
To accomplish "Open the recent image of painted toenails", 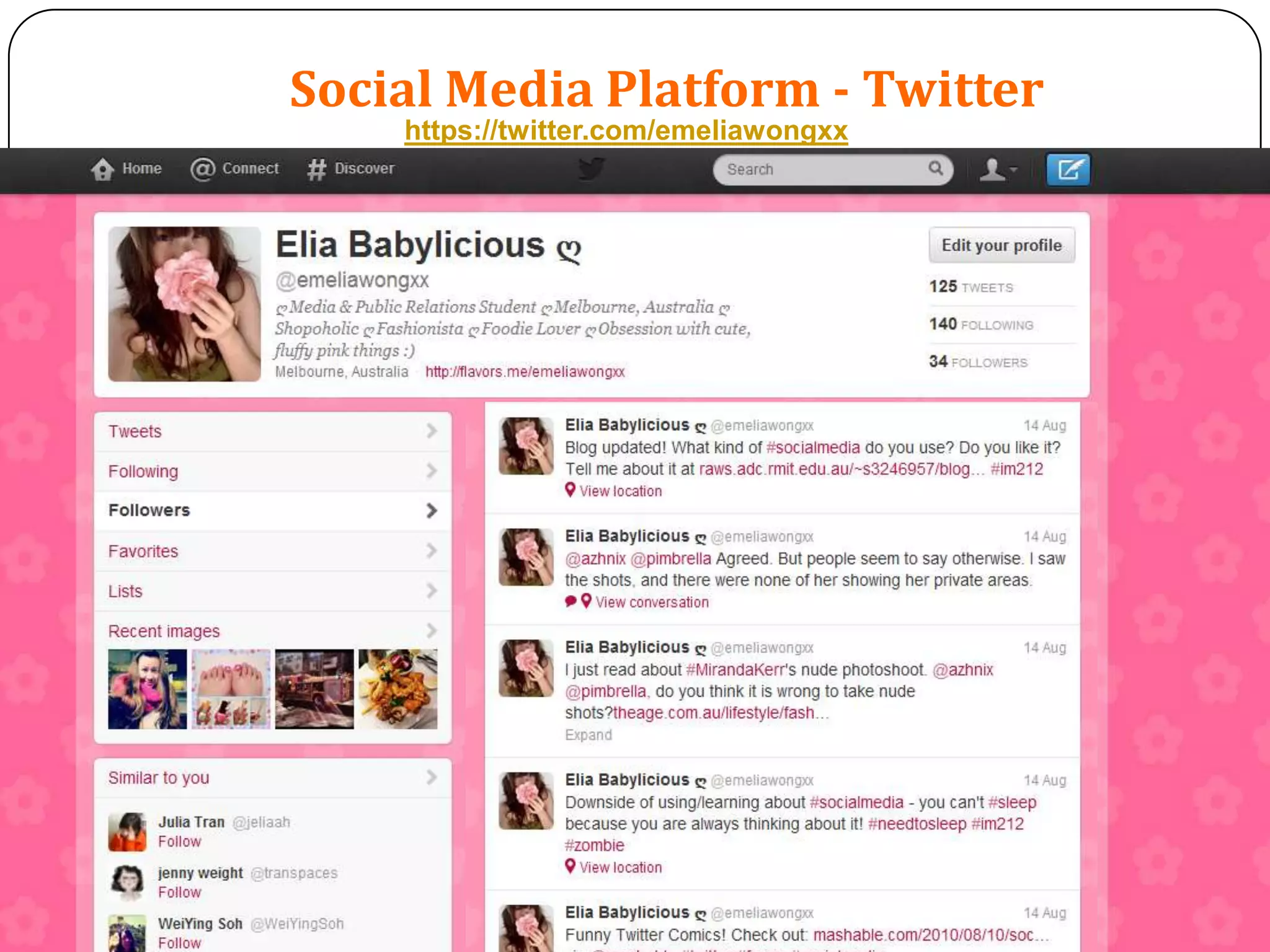I will (231, 689).
